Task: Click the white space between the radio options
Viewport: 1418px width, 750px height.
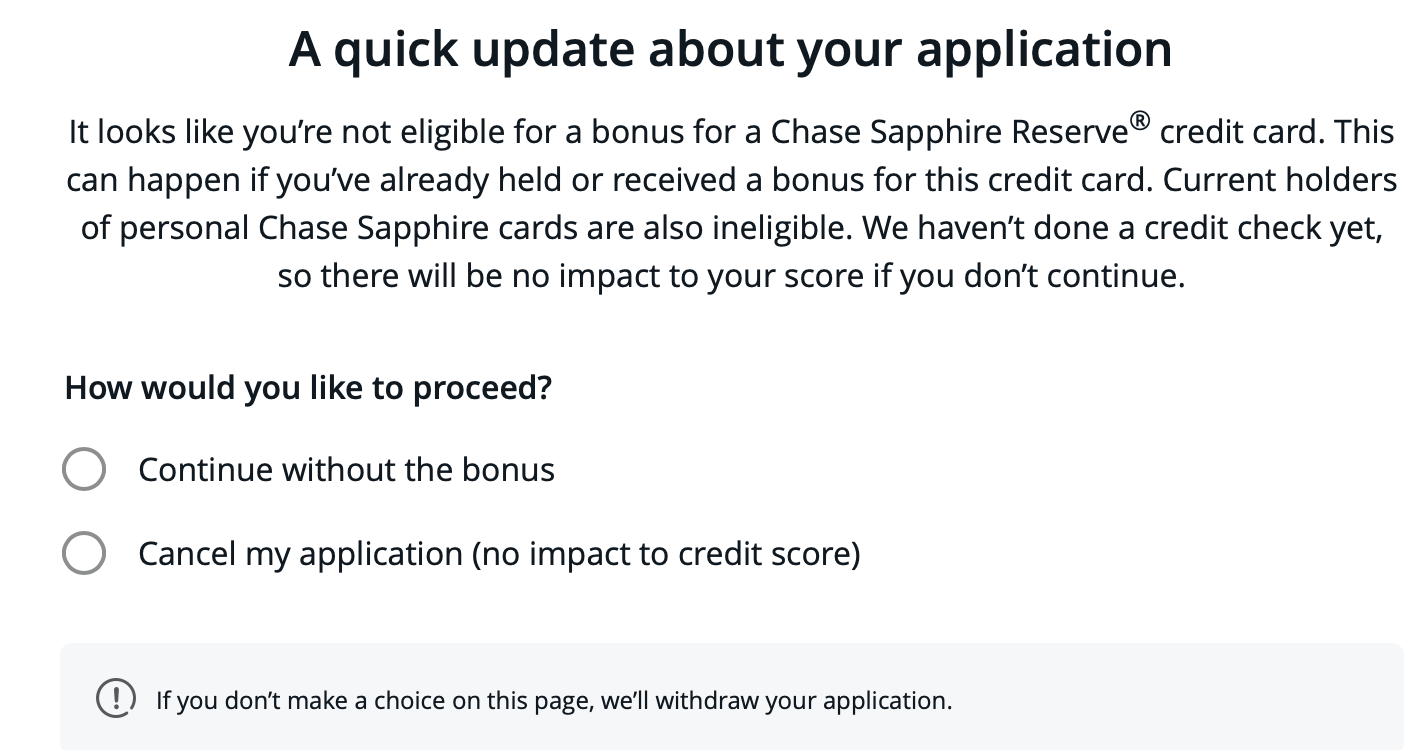Action: click(400, 510)
